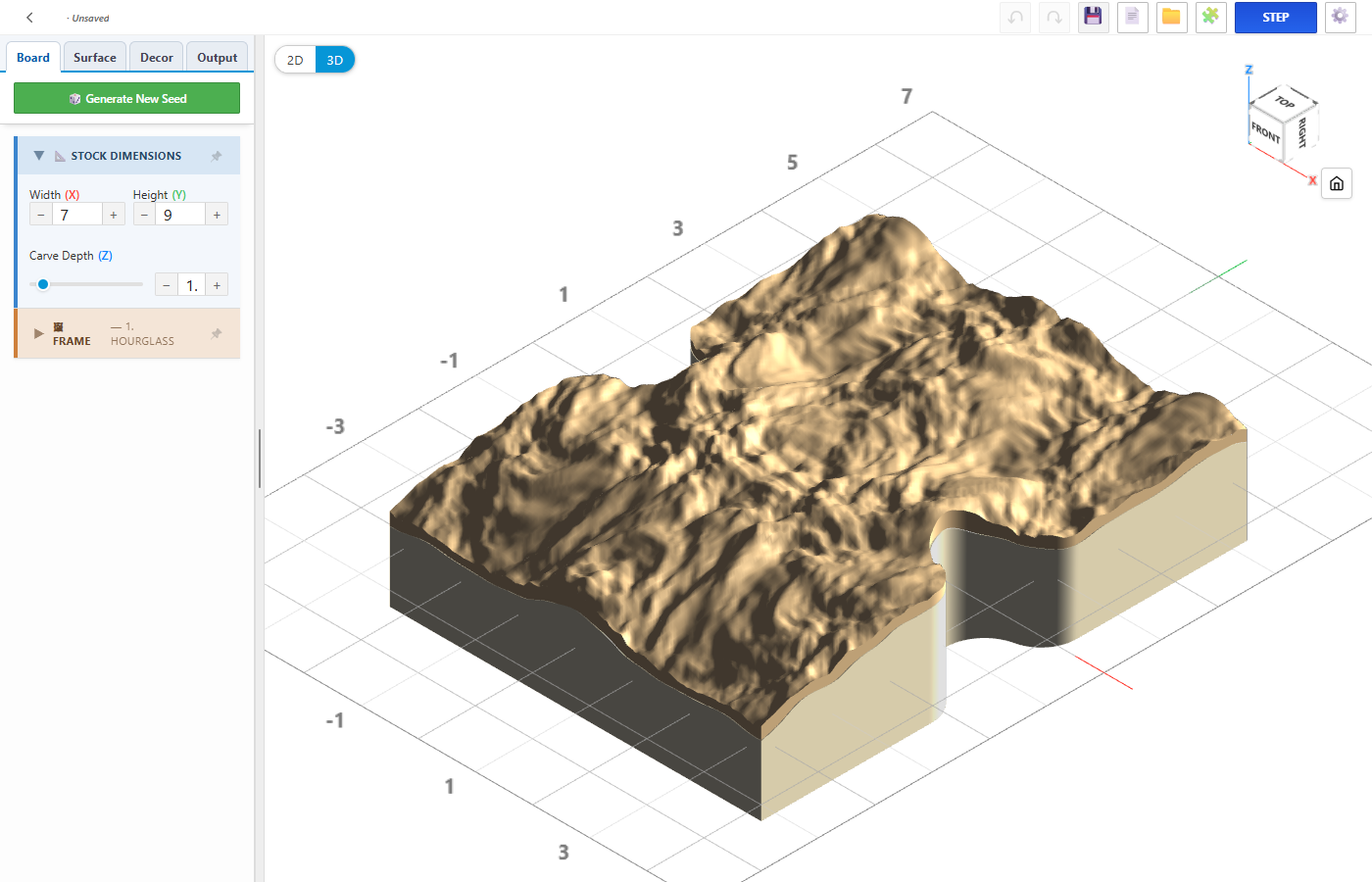Expand the Frame Hourglass section
The width and height of the screenshot is (1372, 882).
coord(39,334)
